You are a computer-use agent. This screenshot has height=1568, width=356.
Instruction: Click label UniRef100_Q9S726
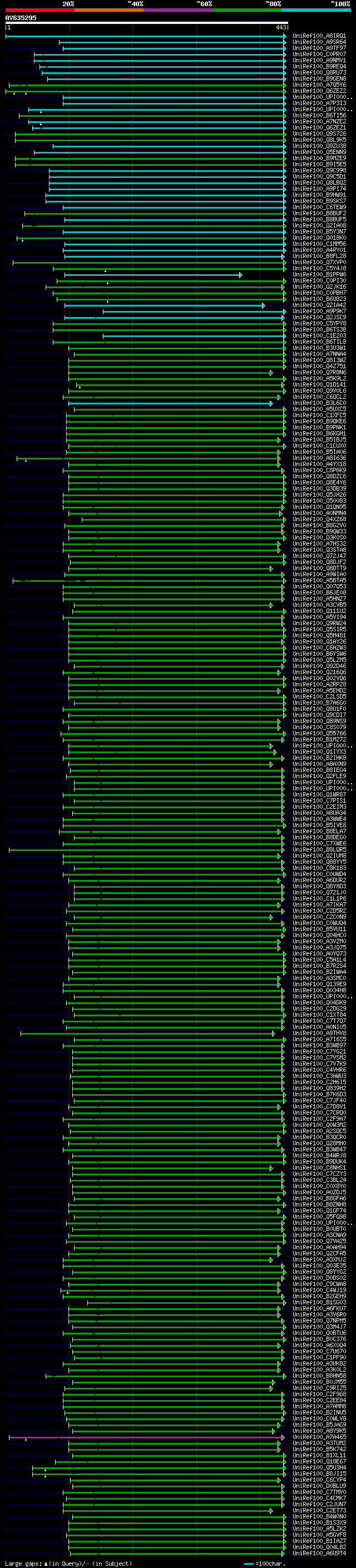click(x=319, y=134)
